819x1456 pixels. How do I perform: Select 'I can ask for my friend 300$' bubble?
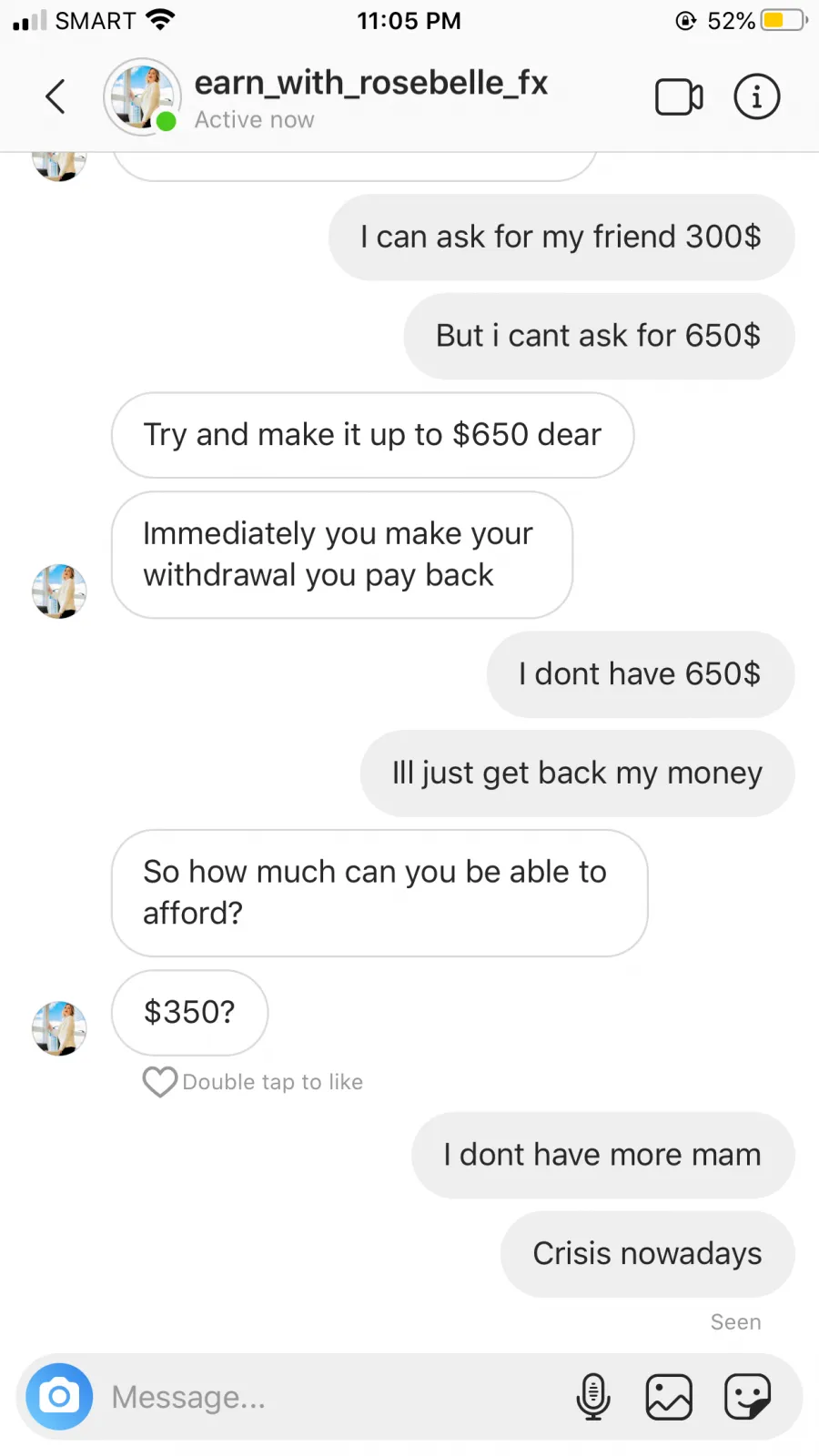[561, 238]
